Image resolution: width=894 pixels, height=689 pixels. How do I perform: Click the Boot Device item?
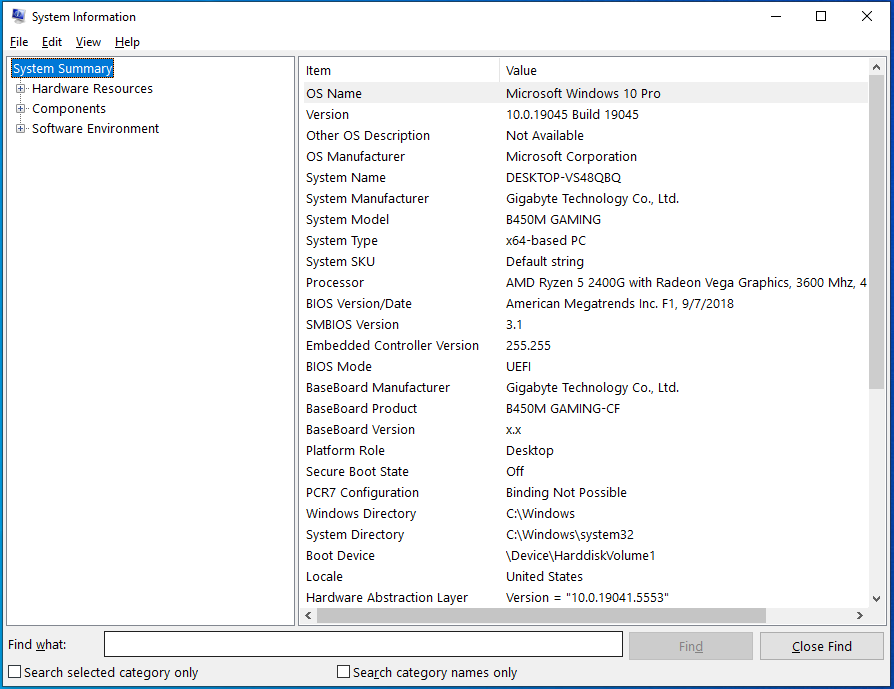pos(340,556)
